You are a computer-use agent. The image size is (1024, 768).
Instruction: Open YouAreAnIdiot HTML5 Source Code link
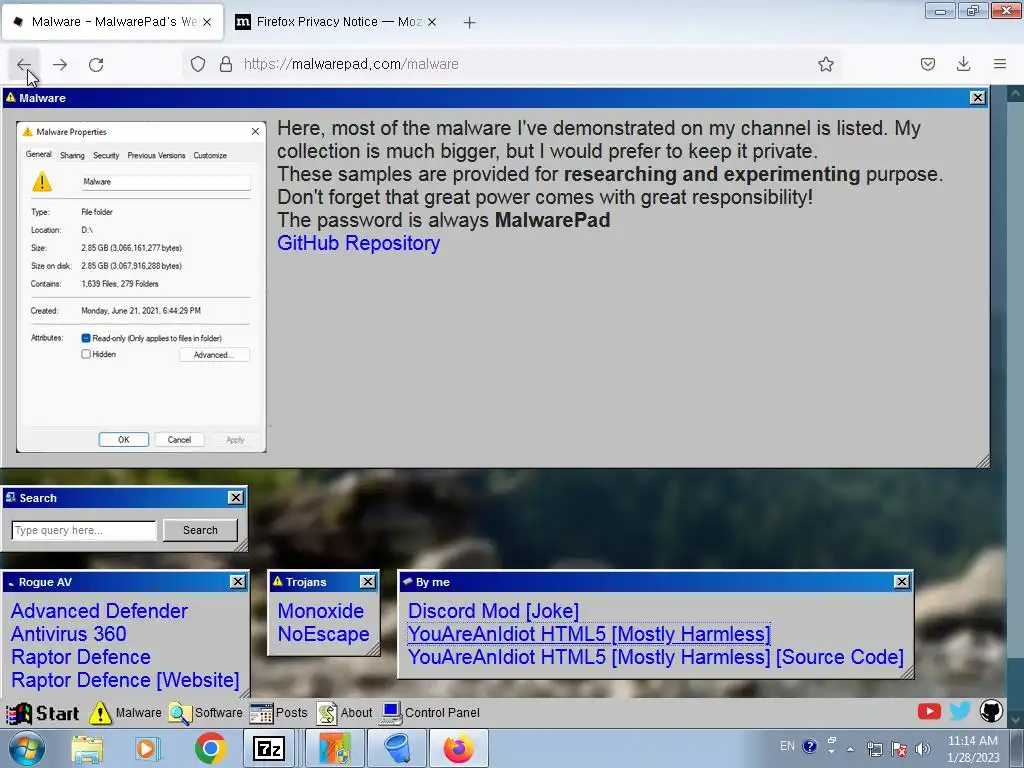(656, 656)
